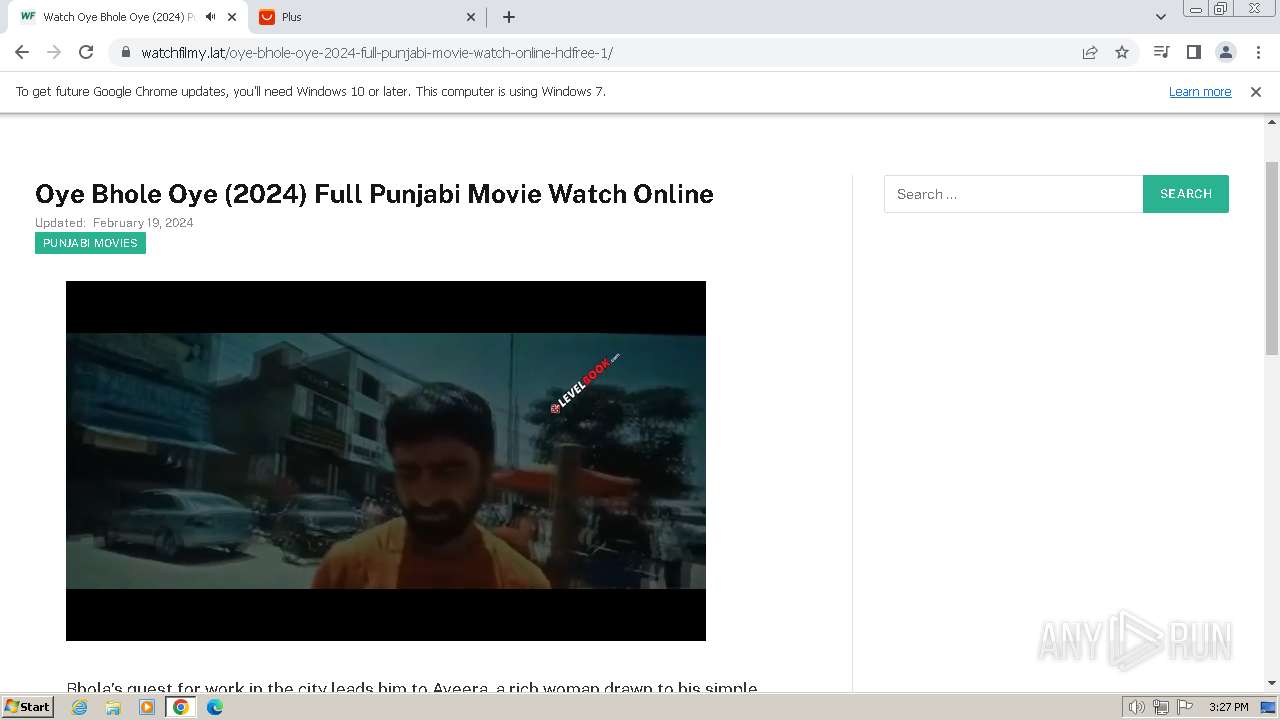The height and width of the screenshot is (720, 1280).
Task: Close the Plus tab
Action: 472,17
